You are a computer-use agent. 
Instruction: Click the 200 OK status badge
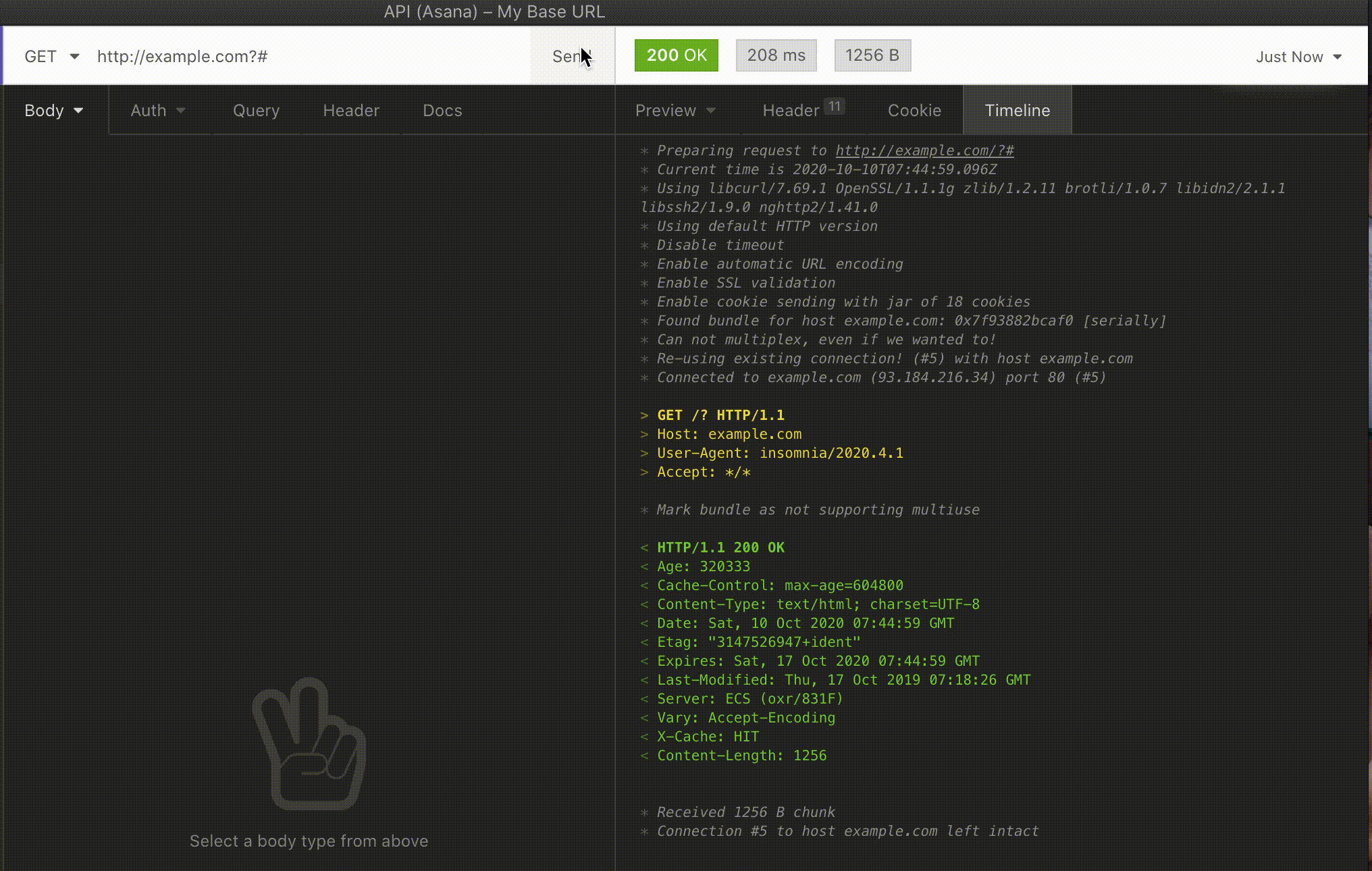click(x=676, y=55)
